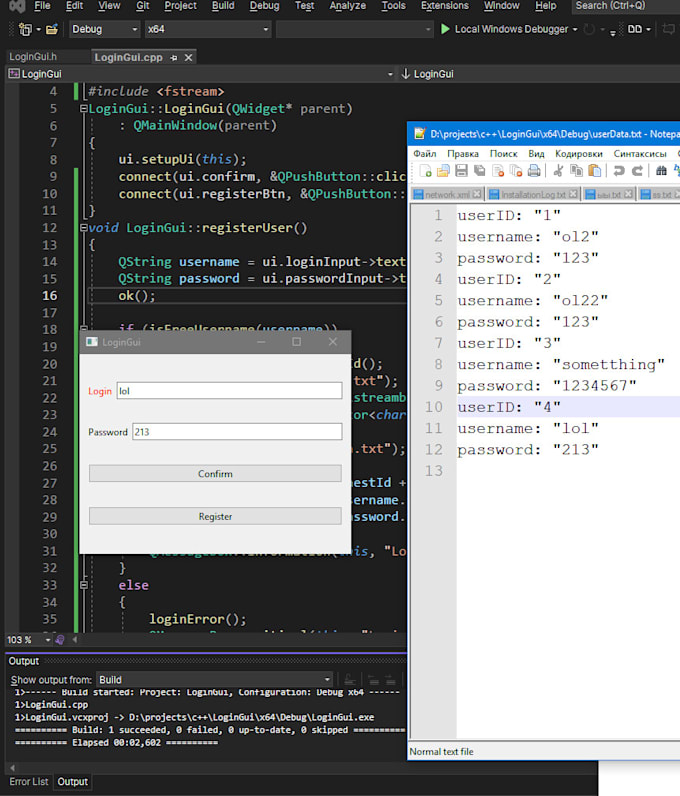Open the Analyze menu in Visual Studio
The height and width of the screenshot is (796, 680).
[x=347, y=6]
